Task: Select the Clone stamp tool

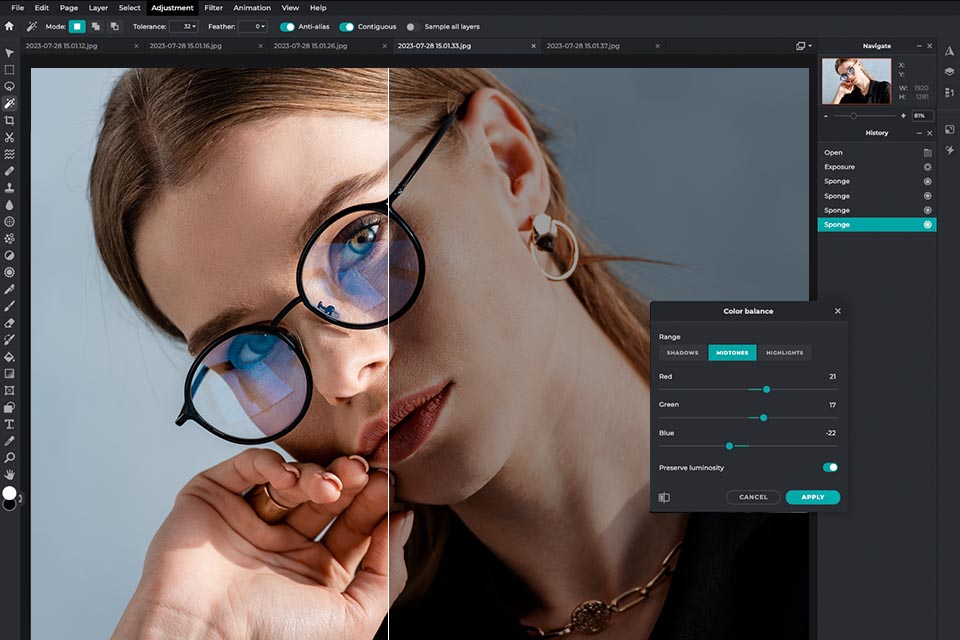Action: [x=9, y=188]
